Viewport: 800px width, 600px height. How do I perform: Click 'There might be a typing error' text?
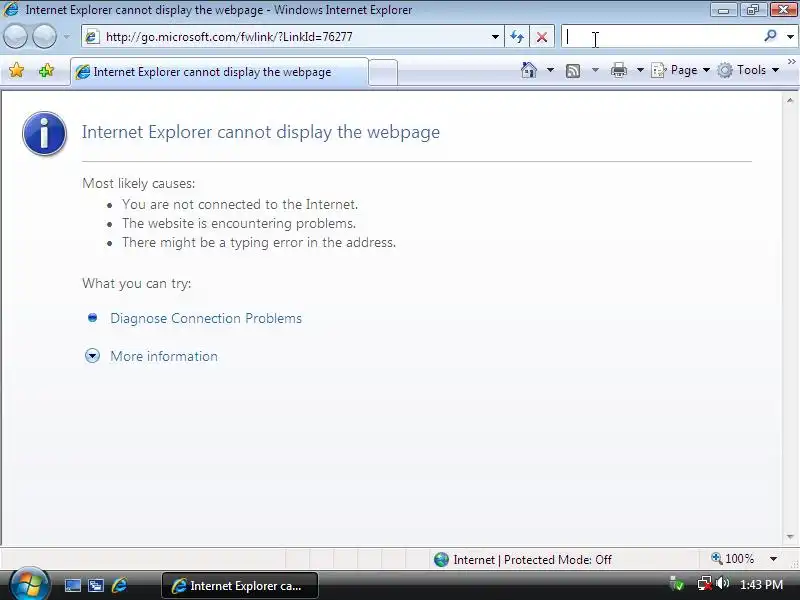coord(259,242)
